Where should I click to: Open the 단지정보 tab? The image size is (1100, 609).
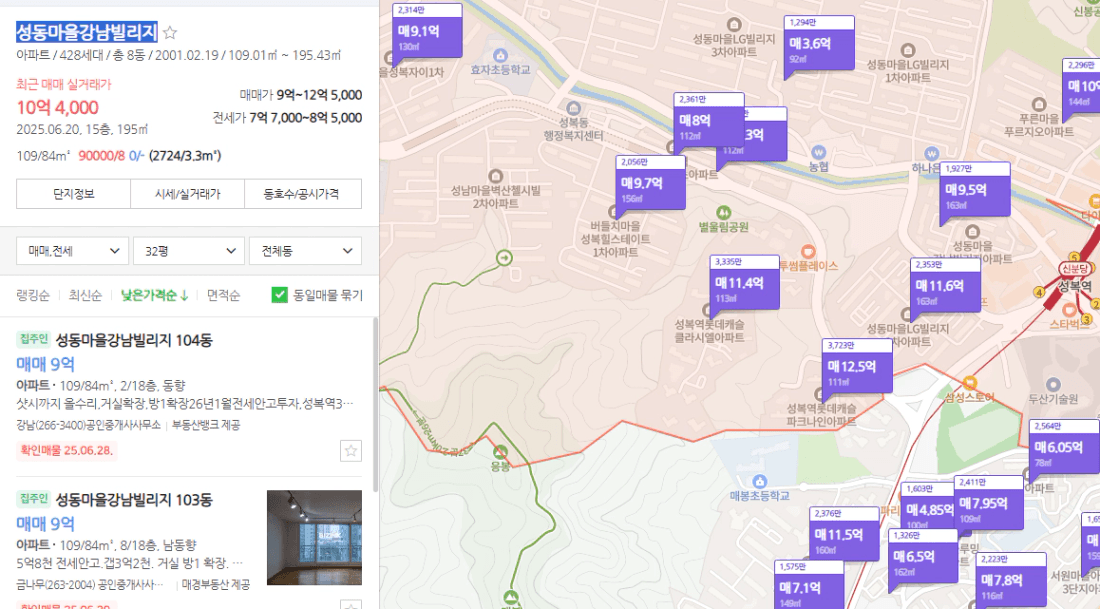74,194
